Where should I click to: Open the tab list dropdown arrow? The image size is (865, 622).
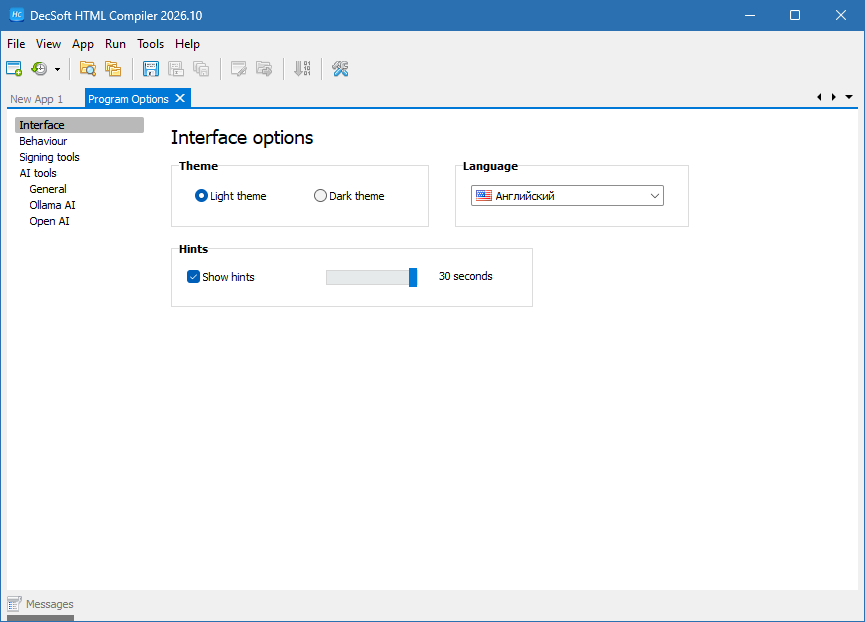(x=849, y=97)
